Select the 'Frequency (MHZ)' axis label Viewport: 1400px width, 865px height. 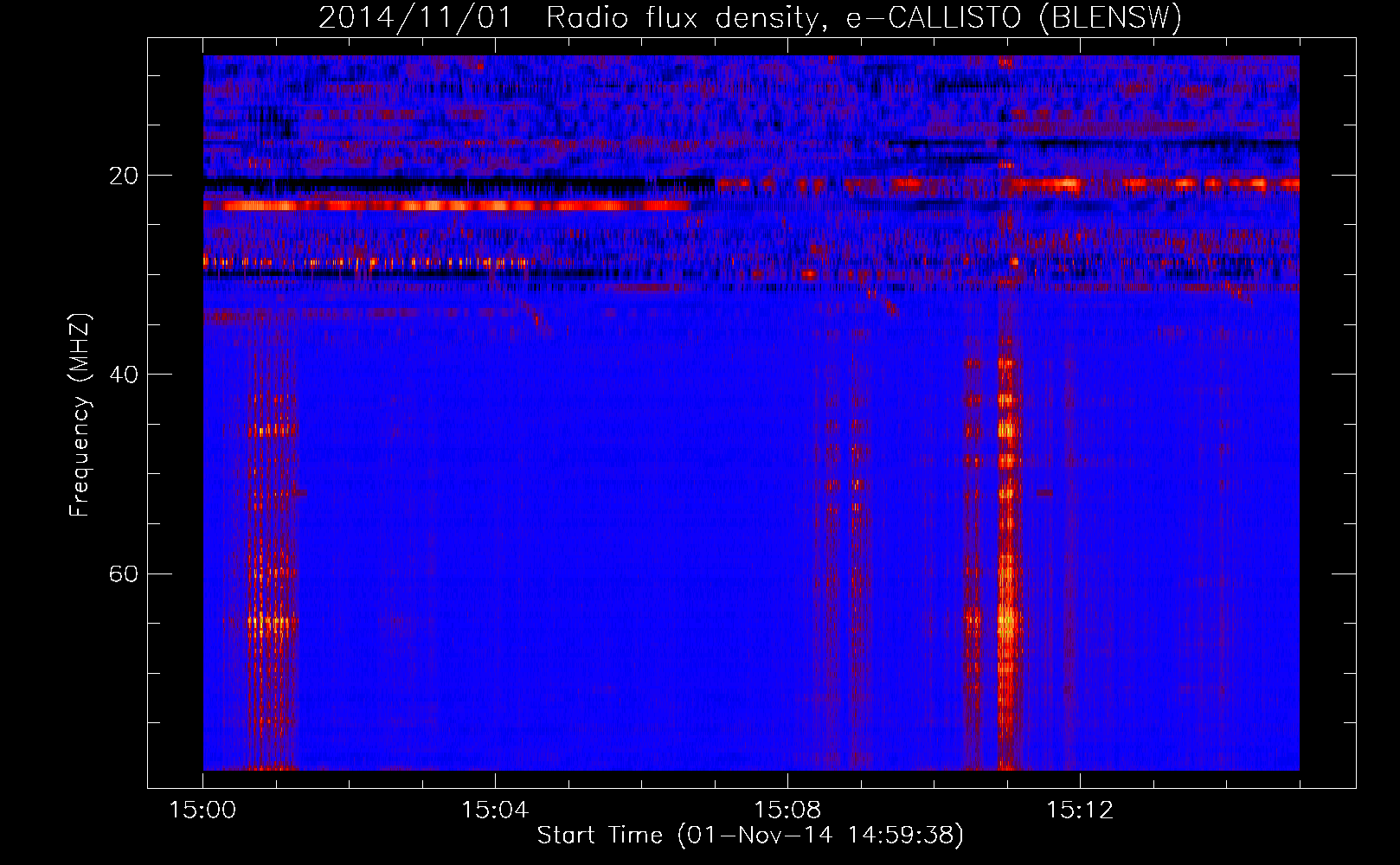tap(80, 415)
